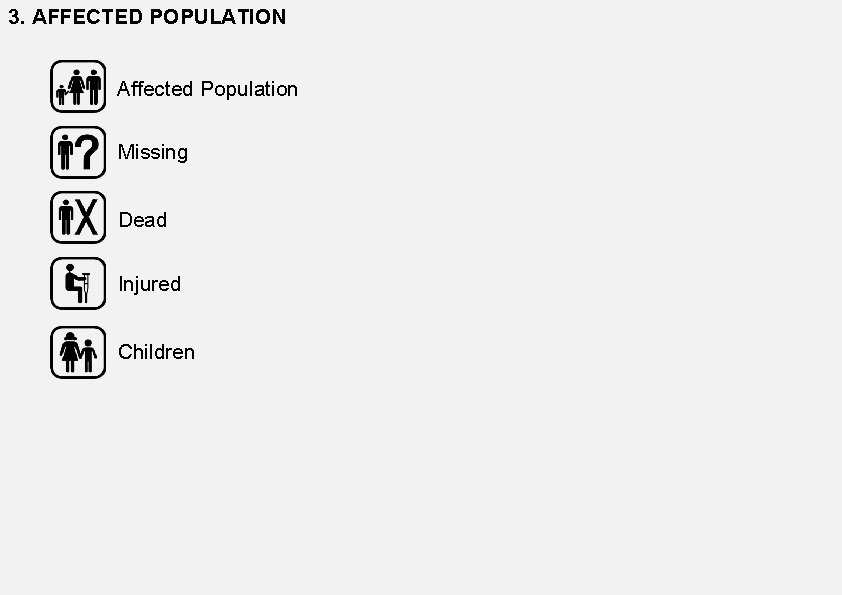Select the Injured person icon
The image size is (842, 595).
coord(78,284)
